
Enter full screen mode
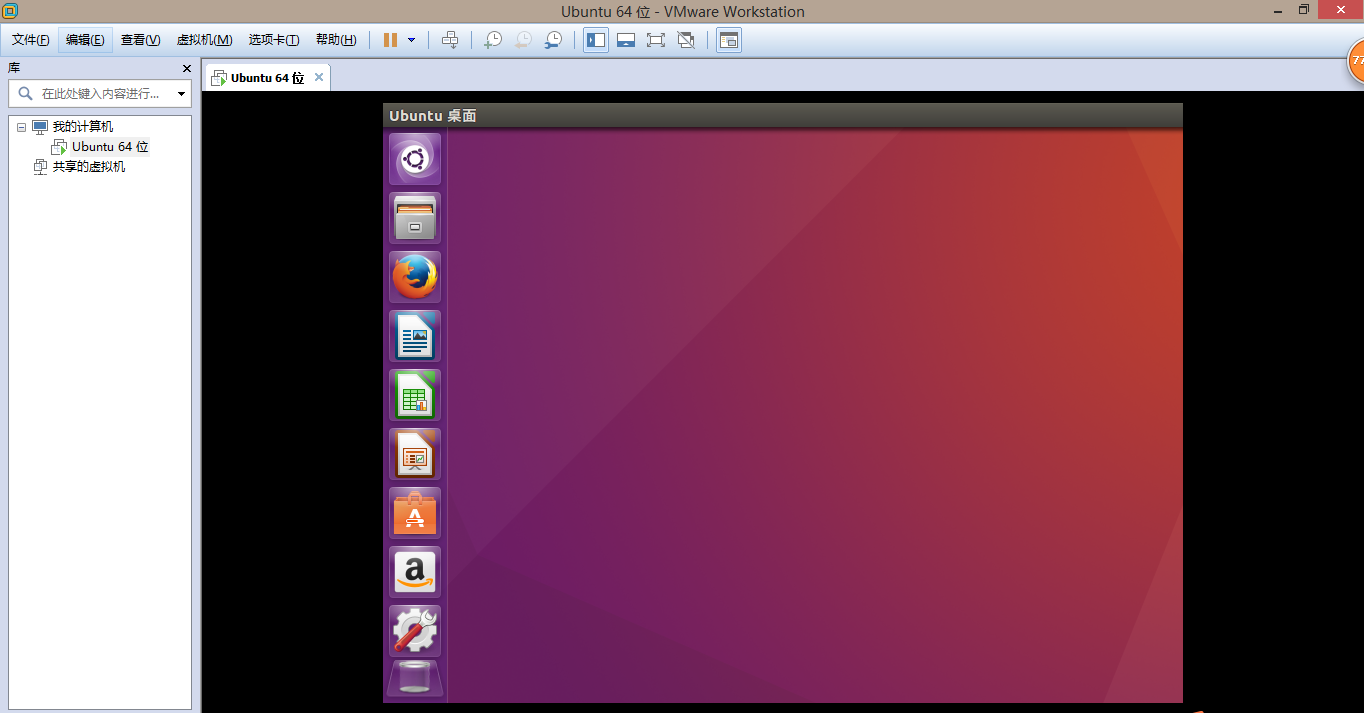click(656, 40)
